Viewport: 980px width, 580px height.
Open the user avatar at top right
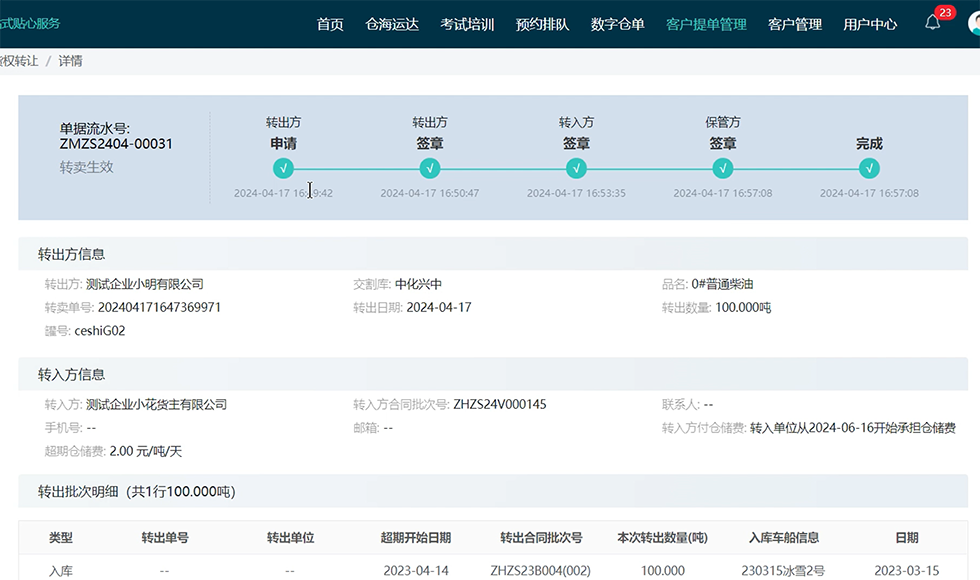pyautogui.click(x=974, y=24)
